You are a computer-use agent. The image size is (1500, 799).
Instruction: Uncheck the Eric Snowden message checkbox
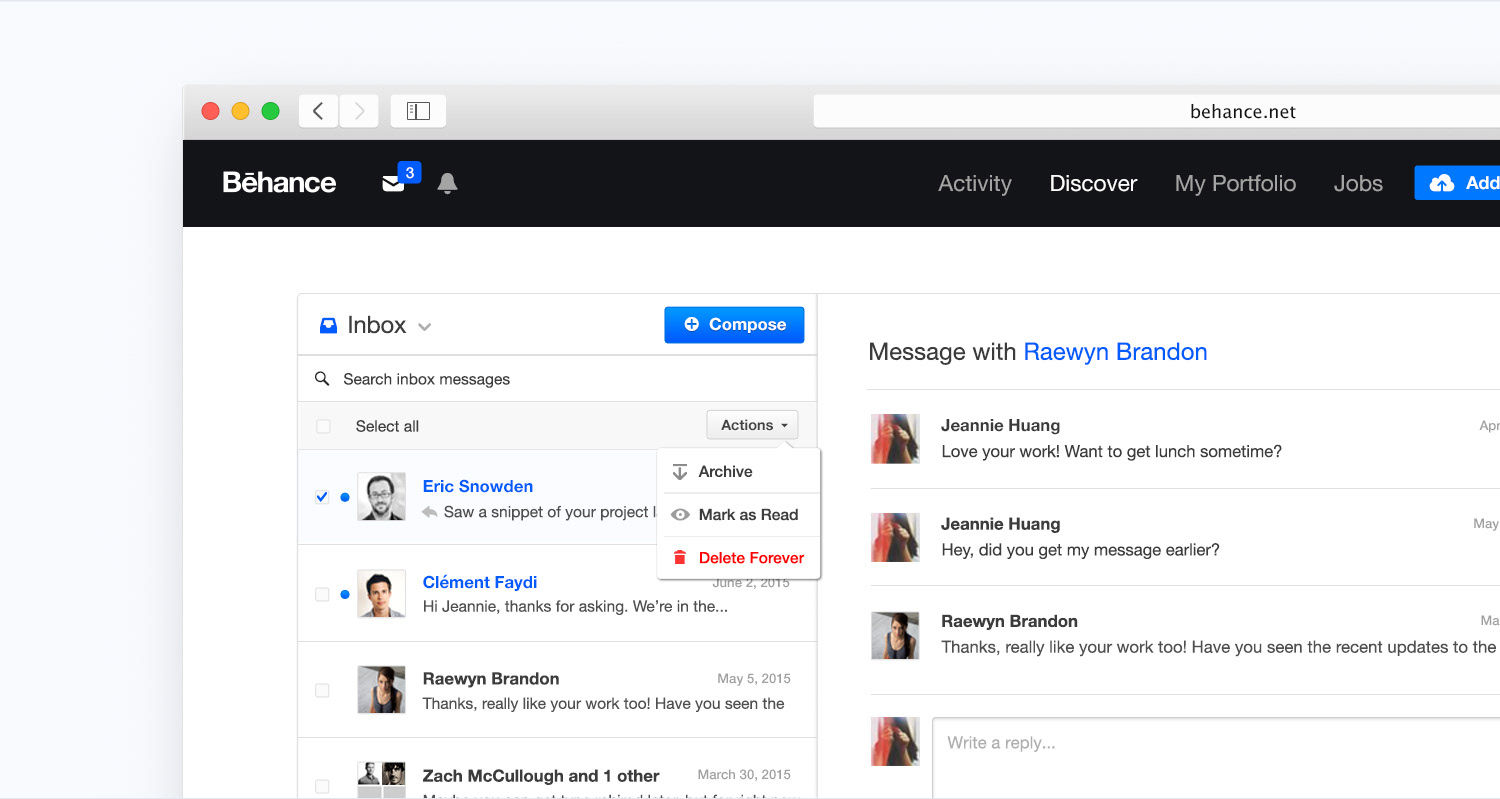[322, 497]
